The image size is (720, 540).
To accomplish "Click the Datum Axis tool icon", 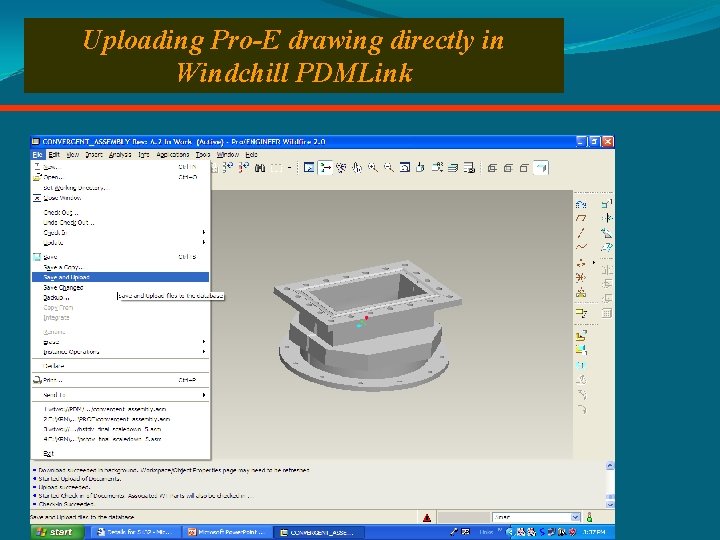I will coord(581,233).
